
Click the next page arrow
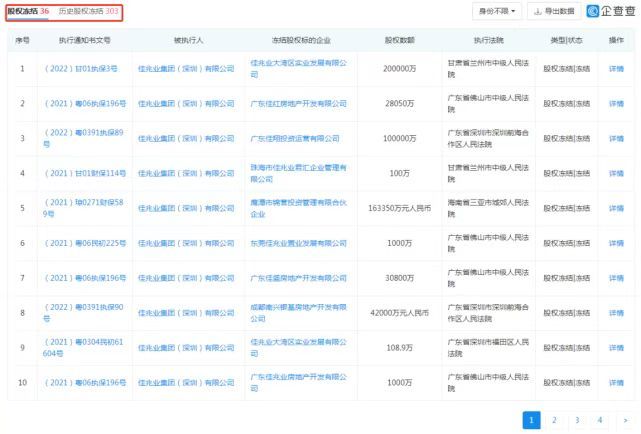(x=625, y=420)
